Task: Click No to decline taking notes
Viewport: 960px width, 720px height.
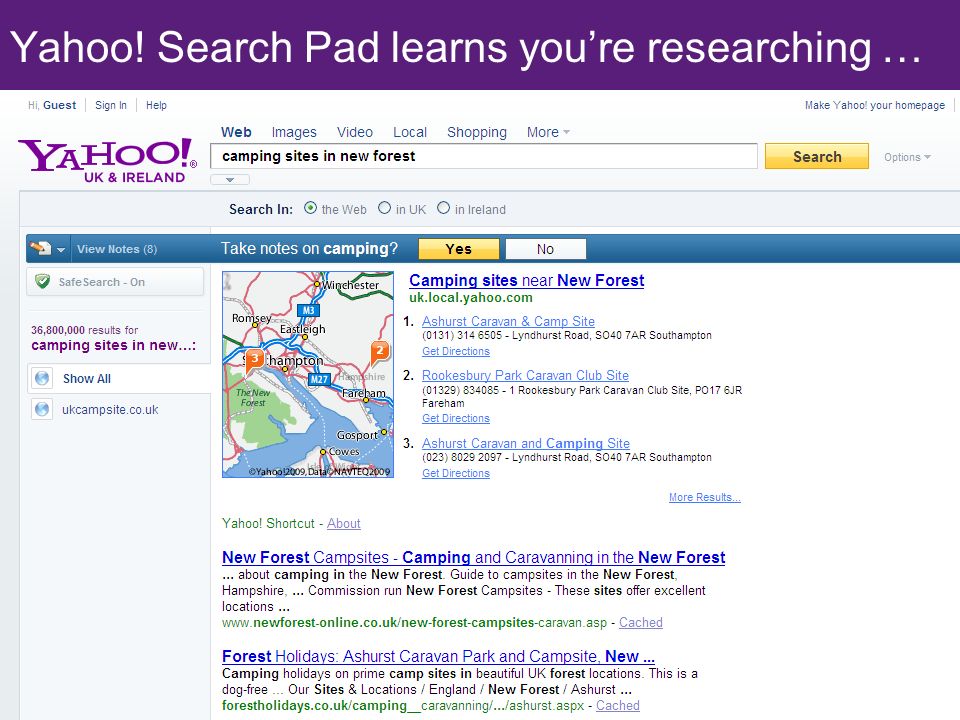Action: click(545, 249)
